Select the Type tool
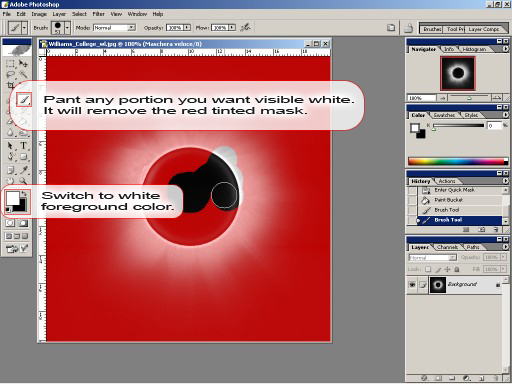Image resolution: width=512 pixels, height=384 pixels. 23,146
